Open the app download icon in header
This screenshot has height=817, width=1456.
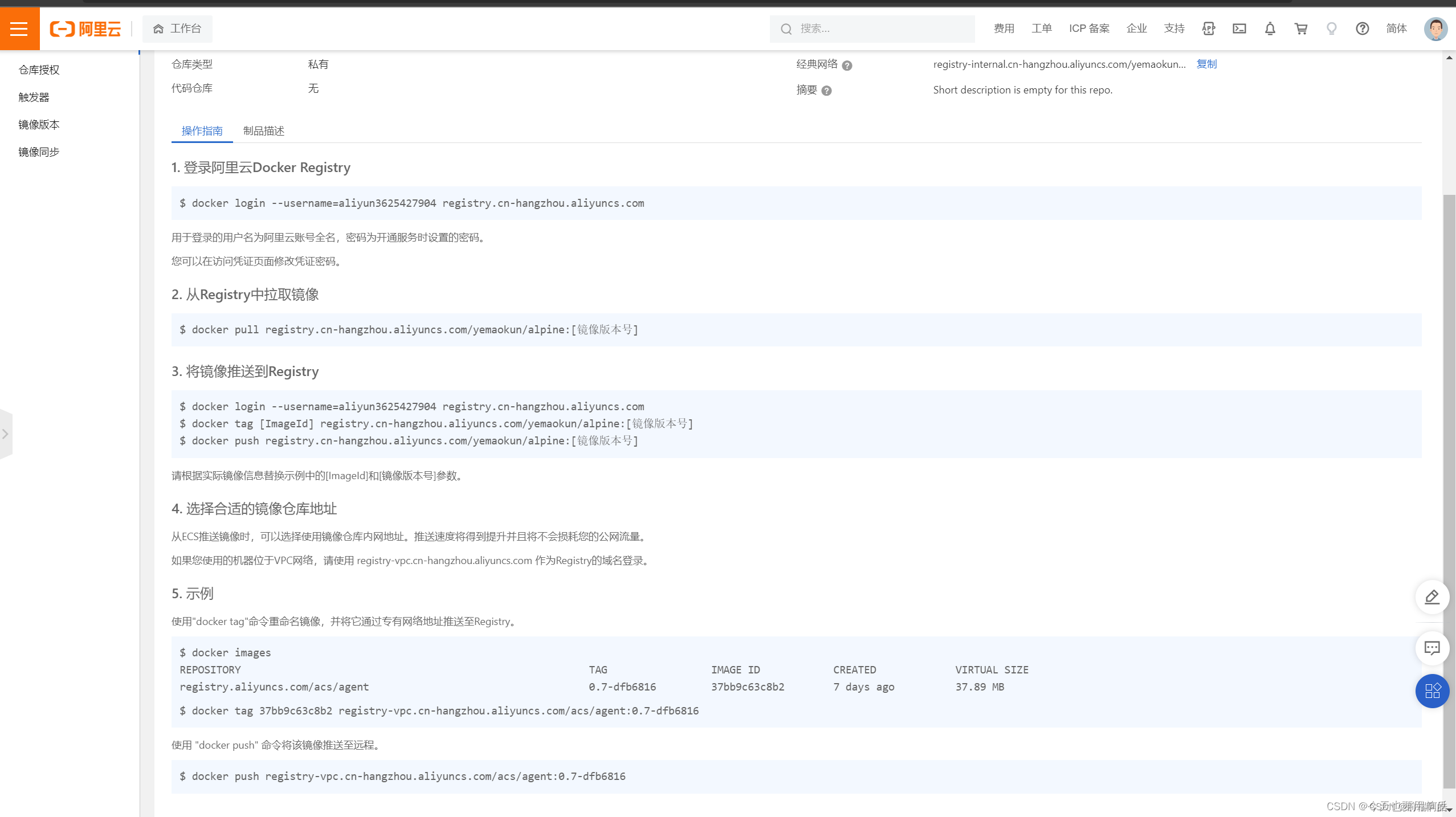click(x=1209, y=28)
